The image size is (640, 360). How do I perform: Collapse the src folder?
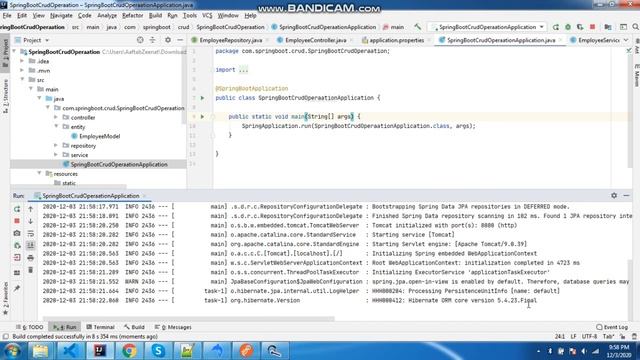click(x=22, y=80)
